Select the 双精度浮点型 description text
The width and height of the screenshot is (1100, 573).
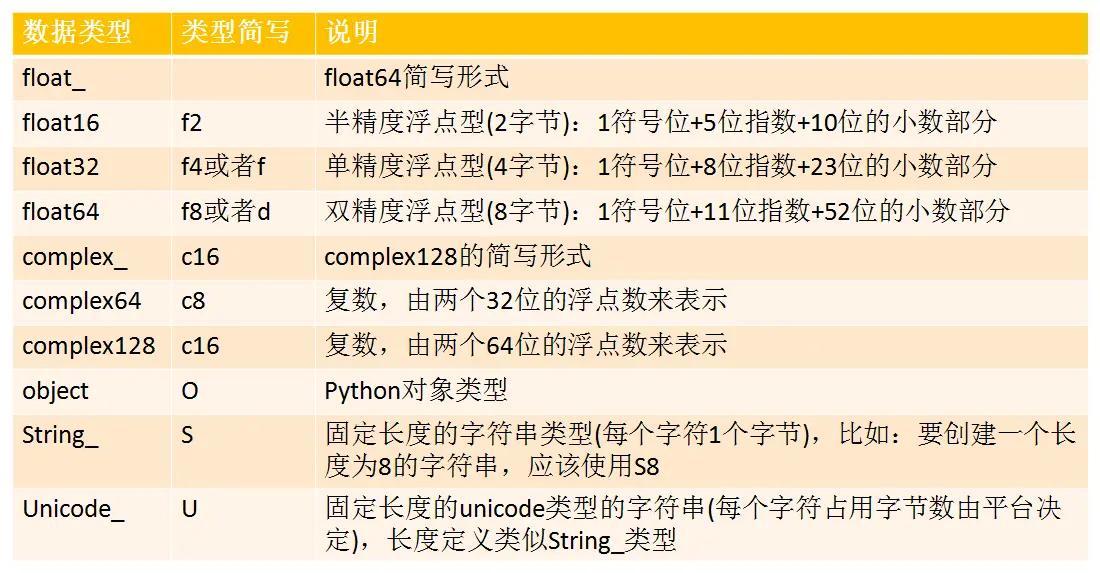[x=667, y=211]
